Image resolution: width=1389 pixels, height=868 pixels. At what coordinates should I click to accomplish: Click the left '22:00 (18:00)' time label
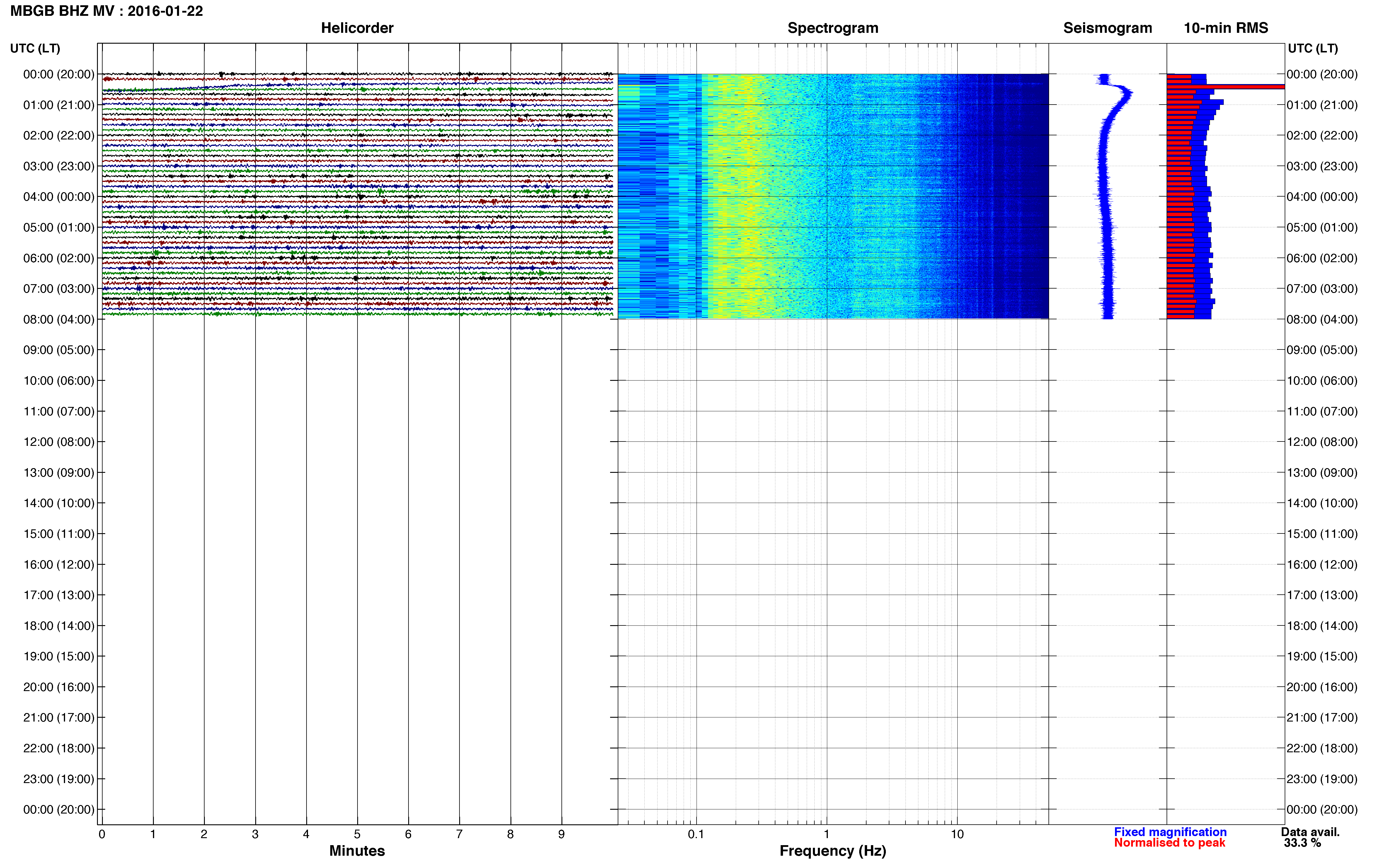pos(59,748)
